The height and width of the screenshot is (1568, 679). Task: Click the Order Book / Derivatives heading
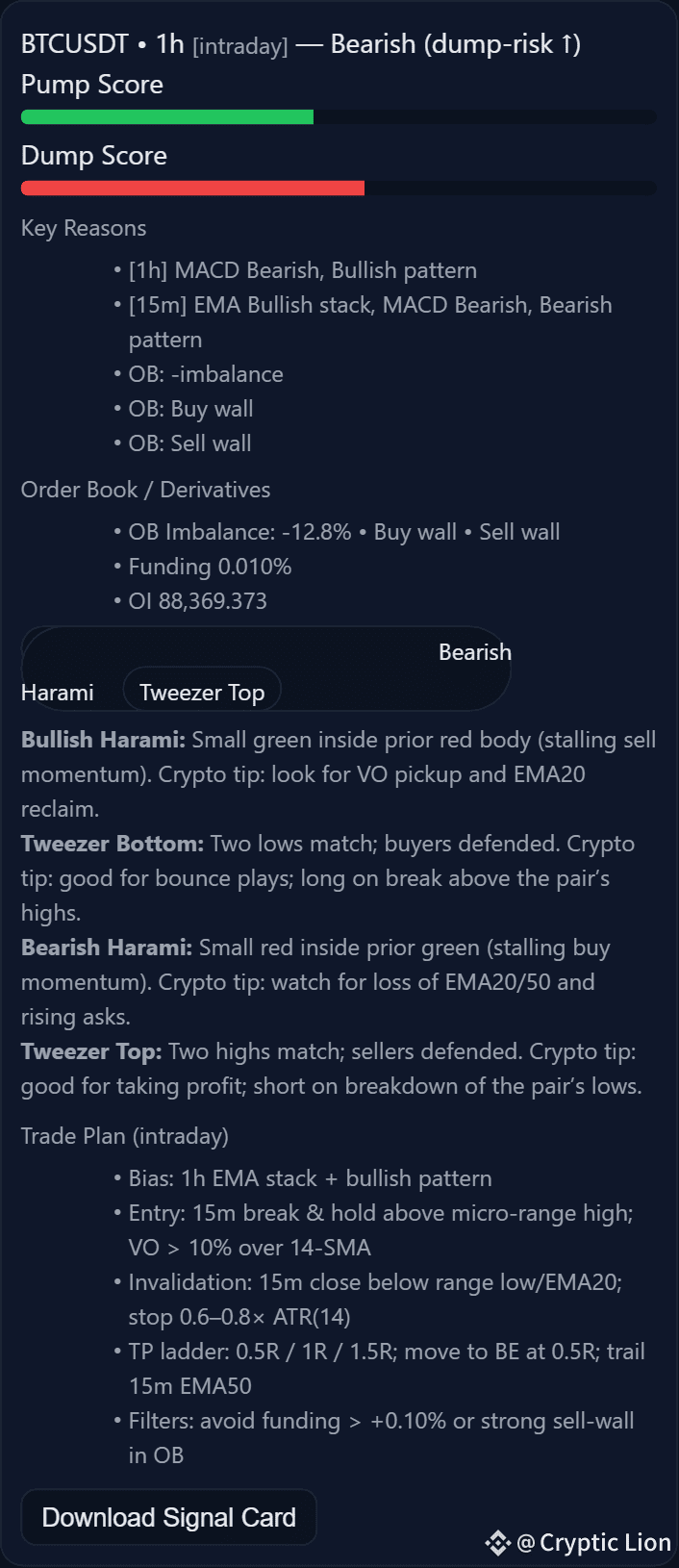[146, 490]
